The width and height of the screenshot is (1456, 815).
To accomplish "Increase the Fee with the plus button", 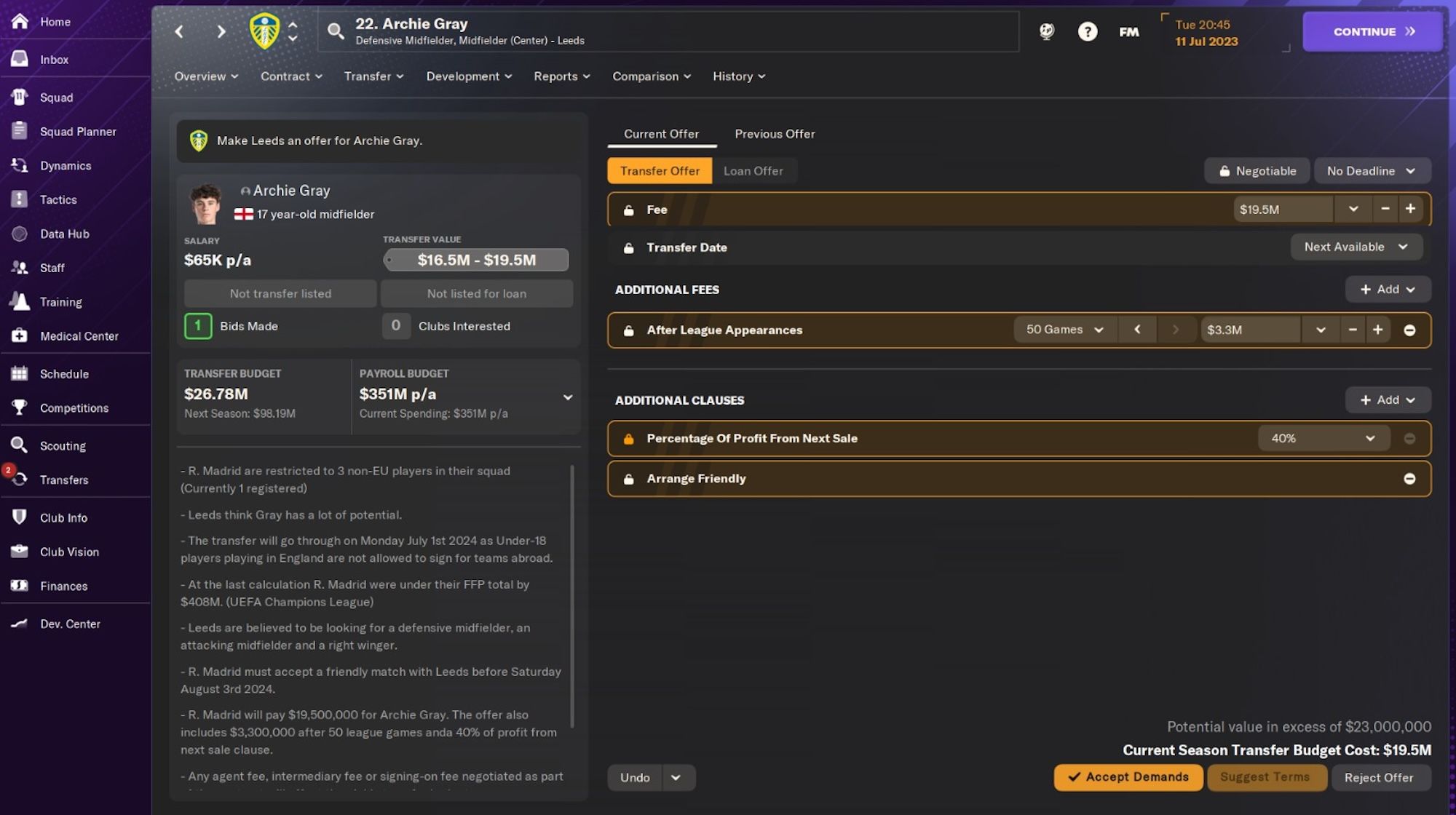I will pyautogui.click(x=1410, y=209).
